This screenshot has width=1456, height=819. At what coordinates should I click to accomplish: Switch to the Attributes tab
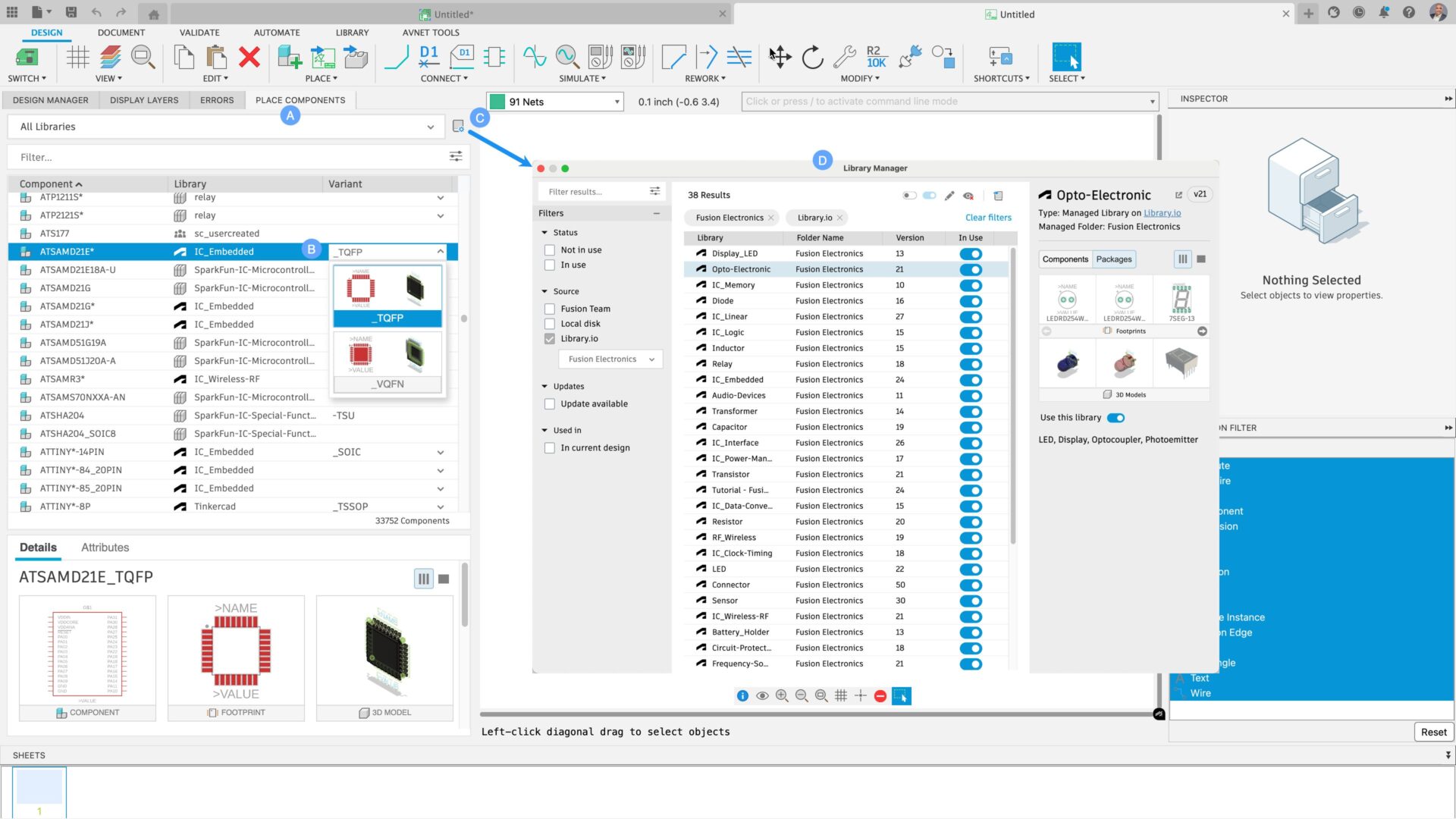pyautogui.click(x=105, y=547)
